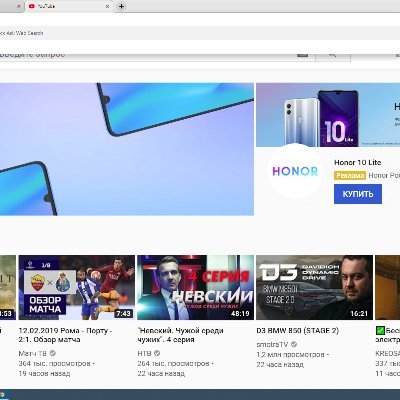This screenshot has height=400, width=400.
Task: Open title '12.02.2019 Рома - Порту' video
Action: tap(65, 335)
